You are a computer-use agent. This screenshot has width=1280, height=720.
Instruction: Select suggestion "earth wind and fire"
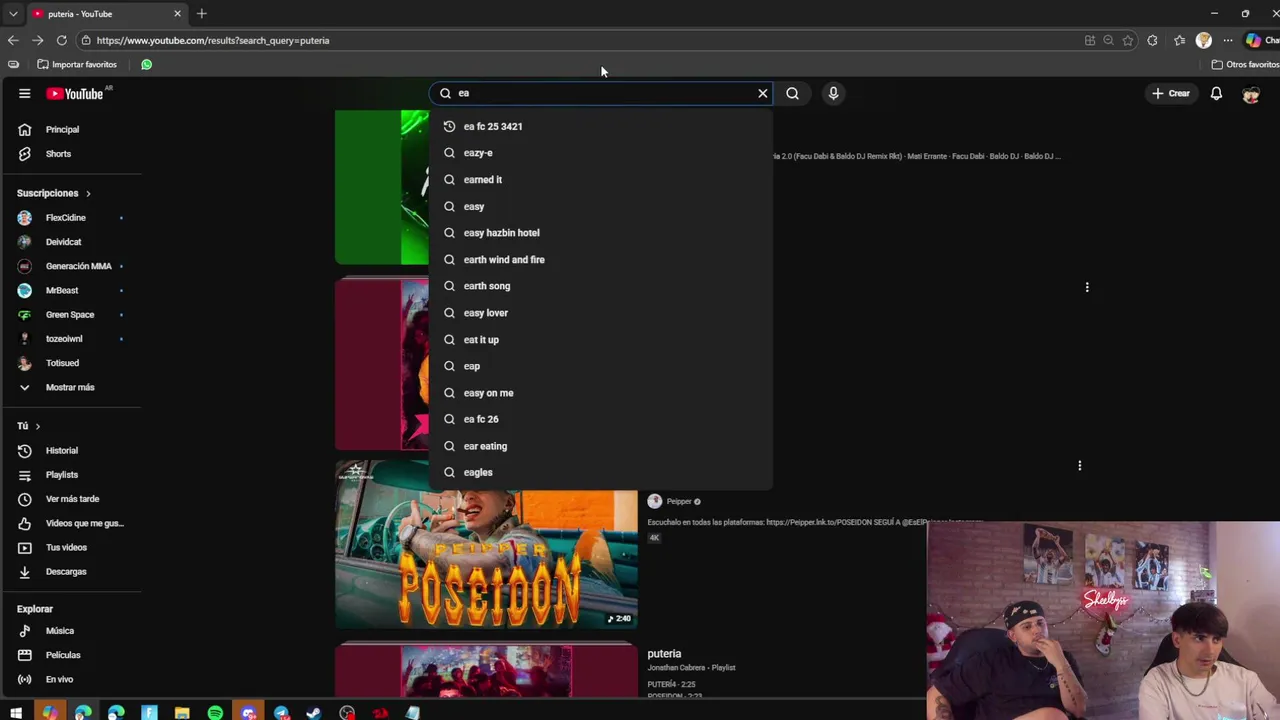tap(600, 259)
